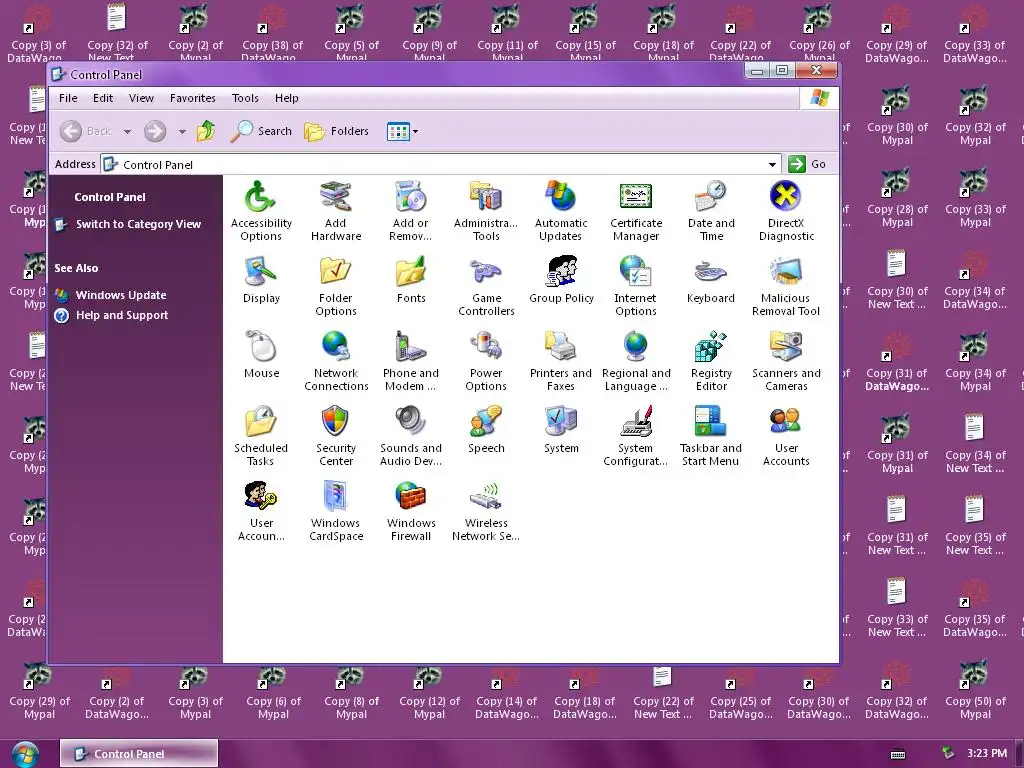Select desktop shortcut Copy (29) of Mypal
The width and height of the screenshot is (1024, 768).
tap(39, 692)
